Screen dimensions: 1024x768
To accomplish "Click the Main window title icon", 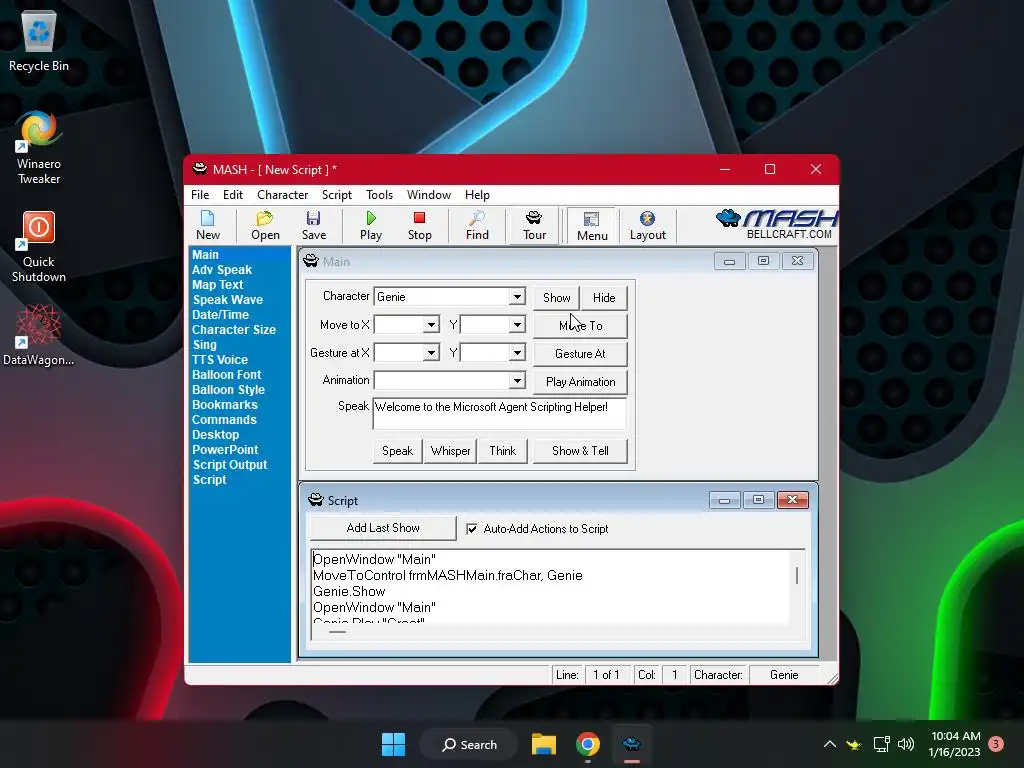I will (311, 261).
